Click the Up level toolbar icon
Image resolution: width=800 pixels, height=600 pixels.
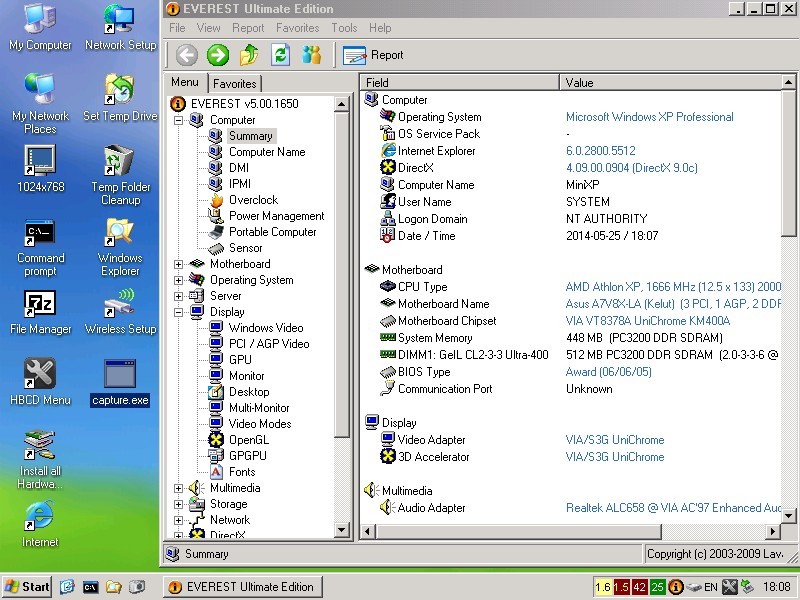coord(249,55)
